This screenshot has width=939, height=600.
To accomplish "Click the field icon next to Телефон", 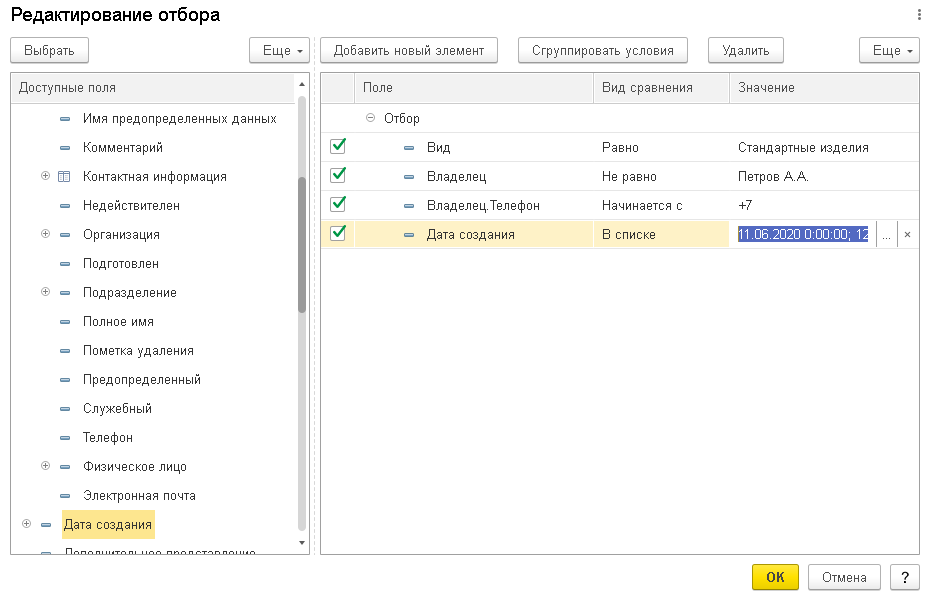I will pos(65,438).
